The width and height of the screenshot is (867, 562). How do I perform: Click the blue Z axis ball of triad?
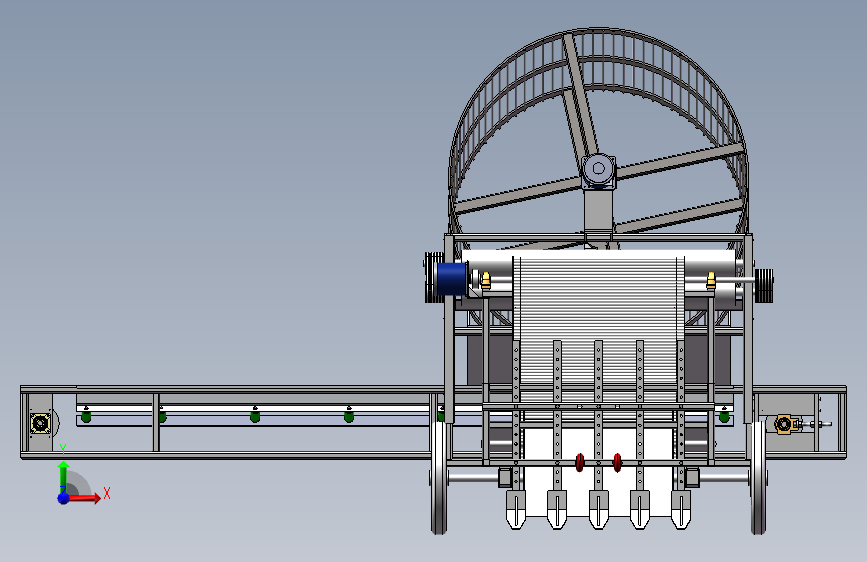[x=64, y=498]
